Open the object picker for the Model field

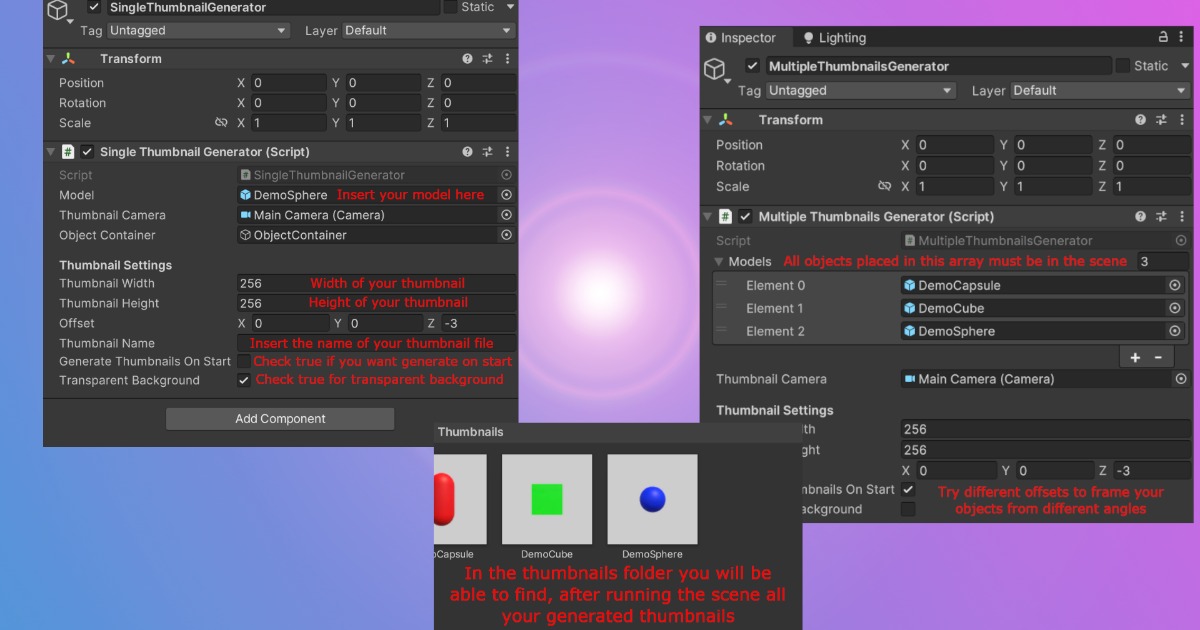(505, 195)
